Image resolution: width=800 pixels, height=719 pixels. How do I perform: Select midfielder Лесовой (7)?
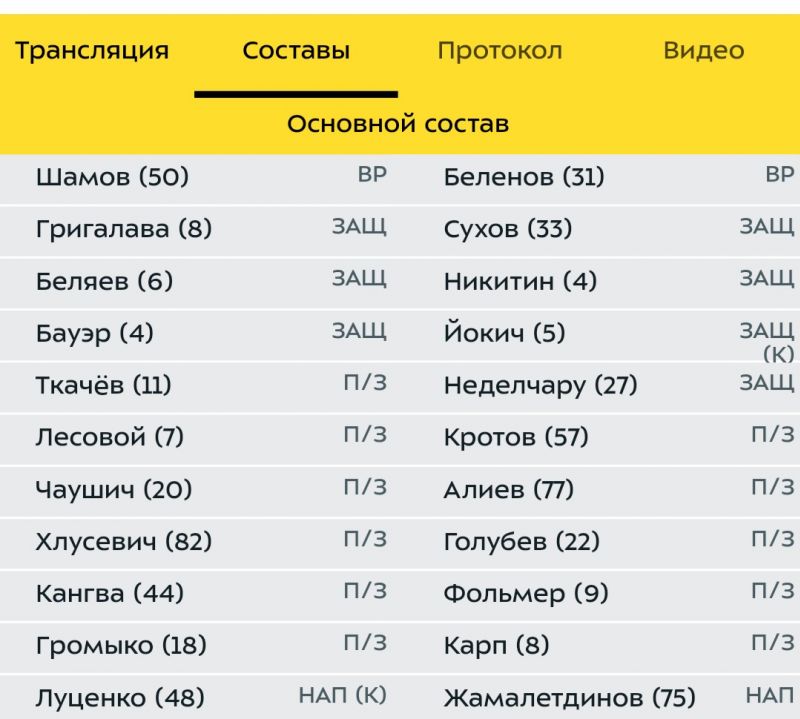pos(110,437)
